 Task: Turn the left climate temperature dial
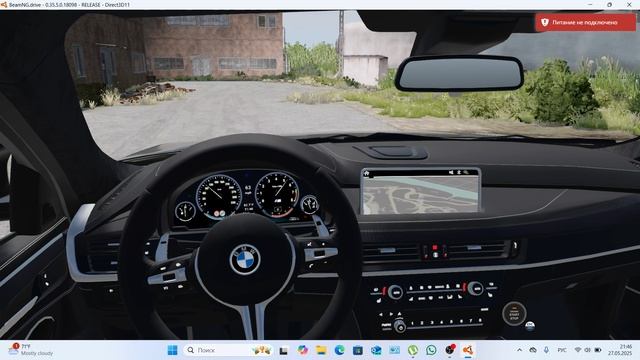(395, 292)
